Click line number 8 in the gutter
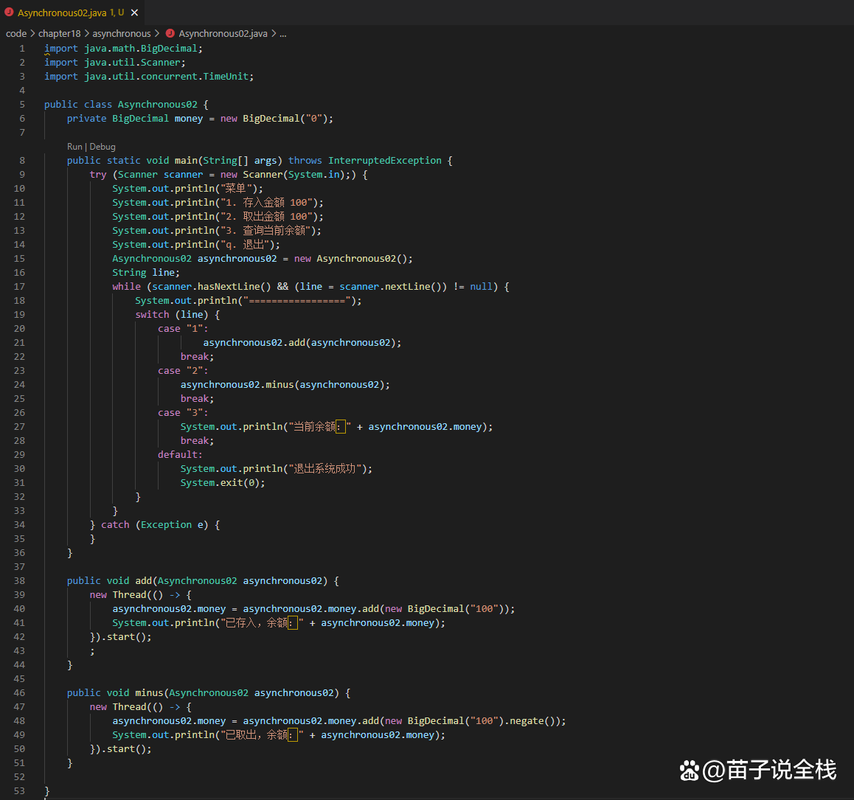Viewport: 854px width, 800px height. click(x=22, y=160)
